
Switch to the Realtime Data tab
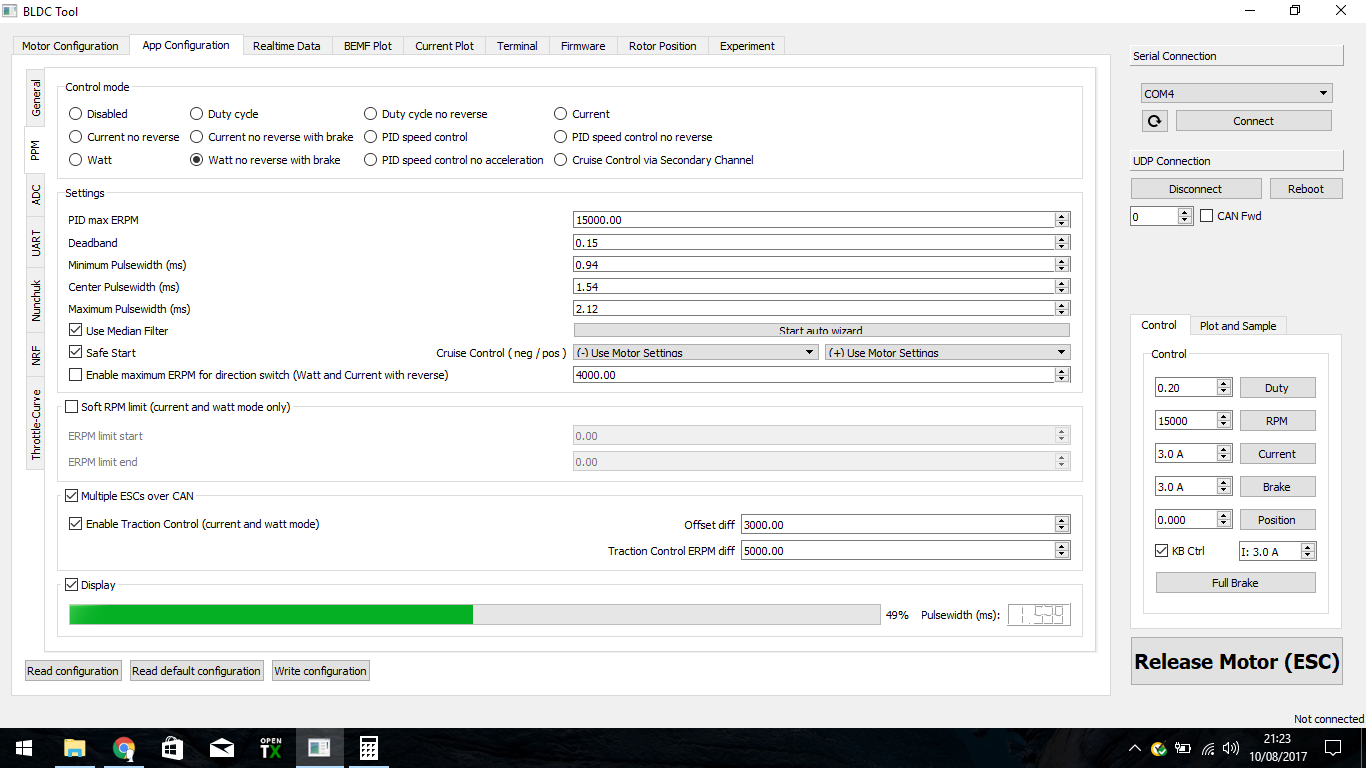(286, 46)
